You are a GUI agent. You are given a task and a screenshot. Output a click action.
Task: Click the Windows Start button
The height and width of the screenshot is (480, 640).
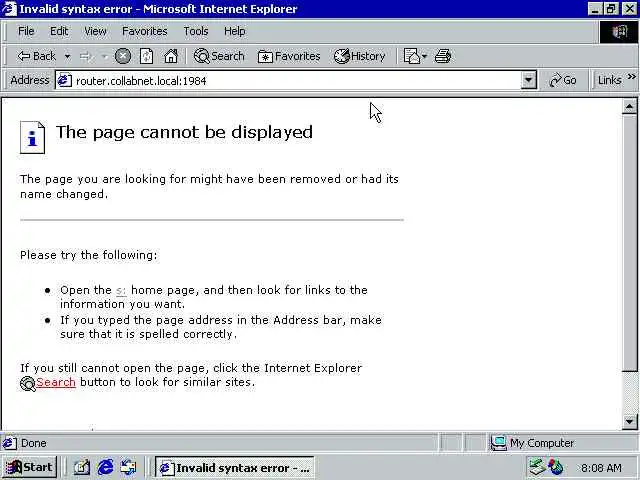[x=30, y=467]
